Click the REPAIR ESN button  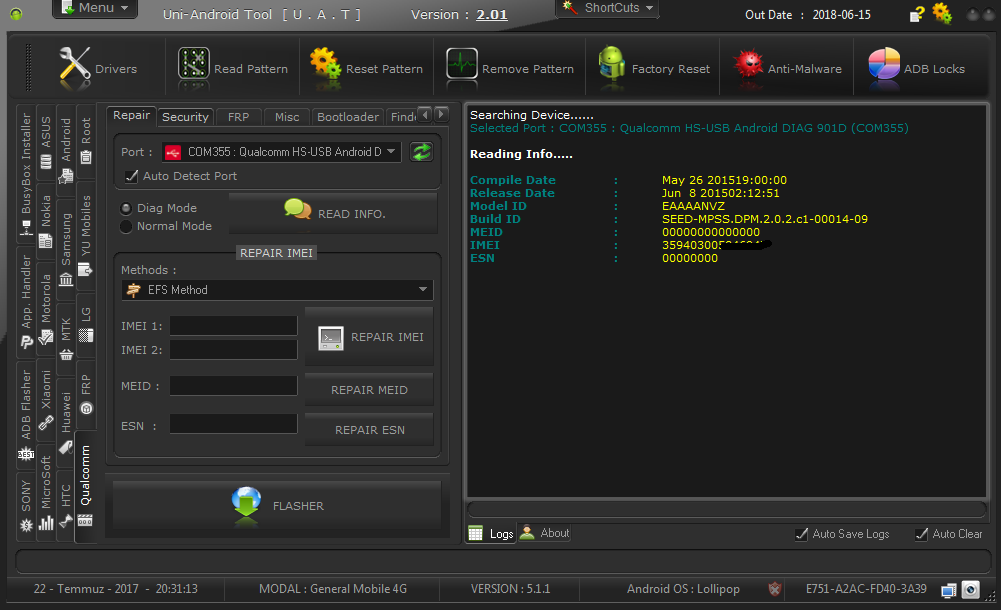coord(369,430)
